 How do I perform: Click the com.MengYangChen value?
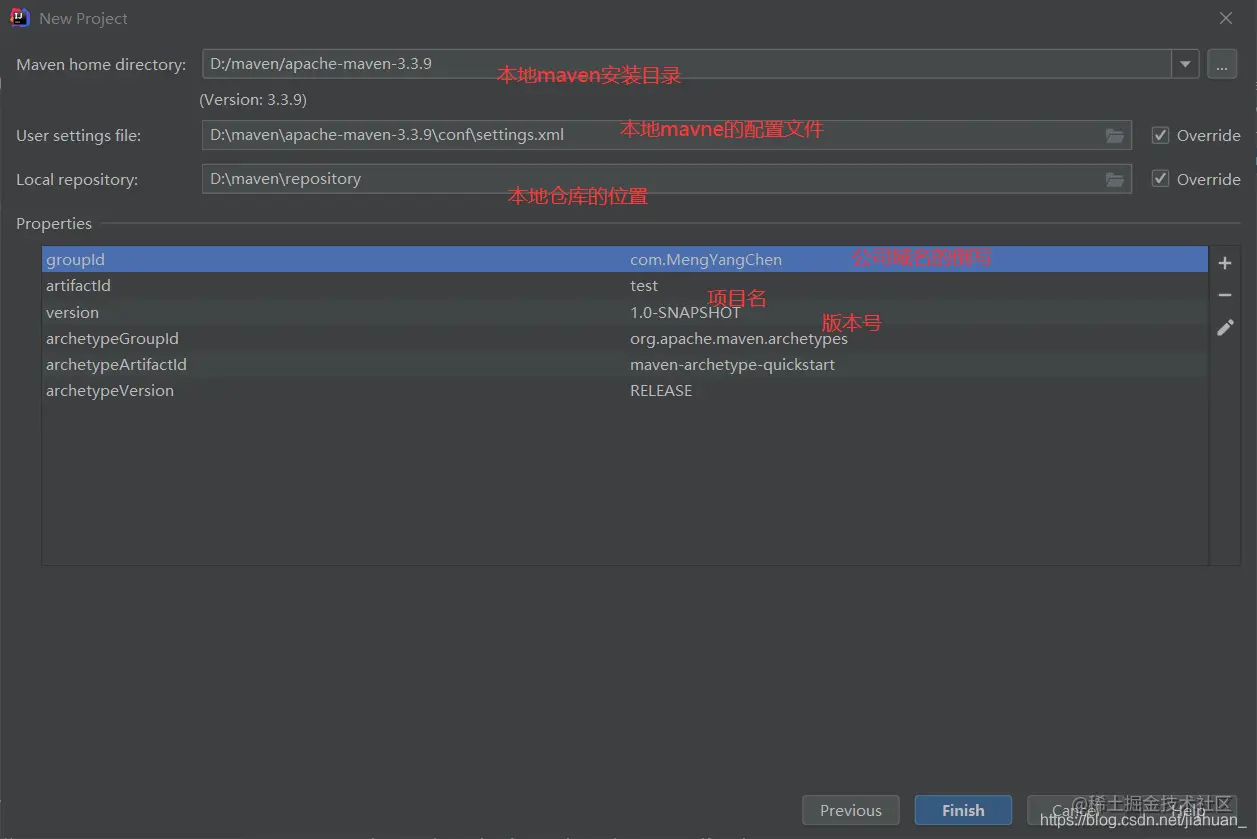[x=706, y=259]
